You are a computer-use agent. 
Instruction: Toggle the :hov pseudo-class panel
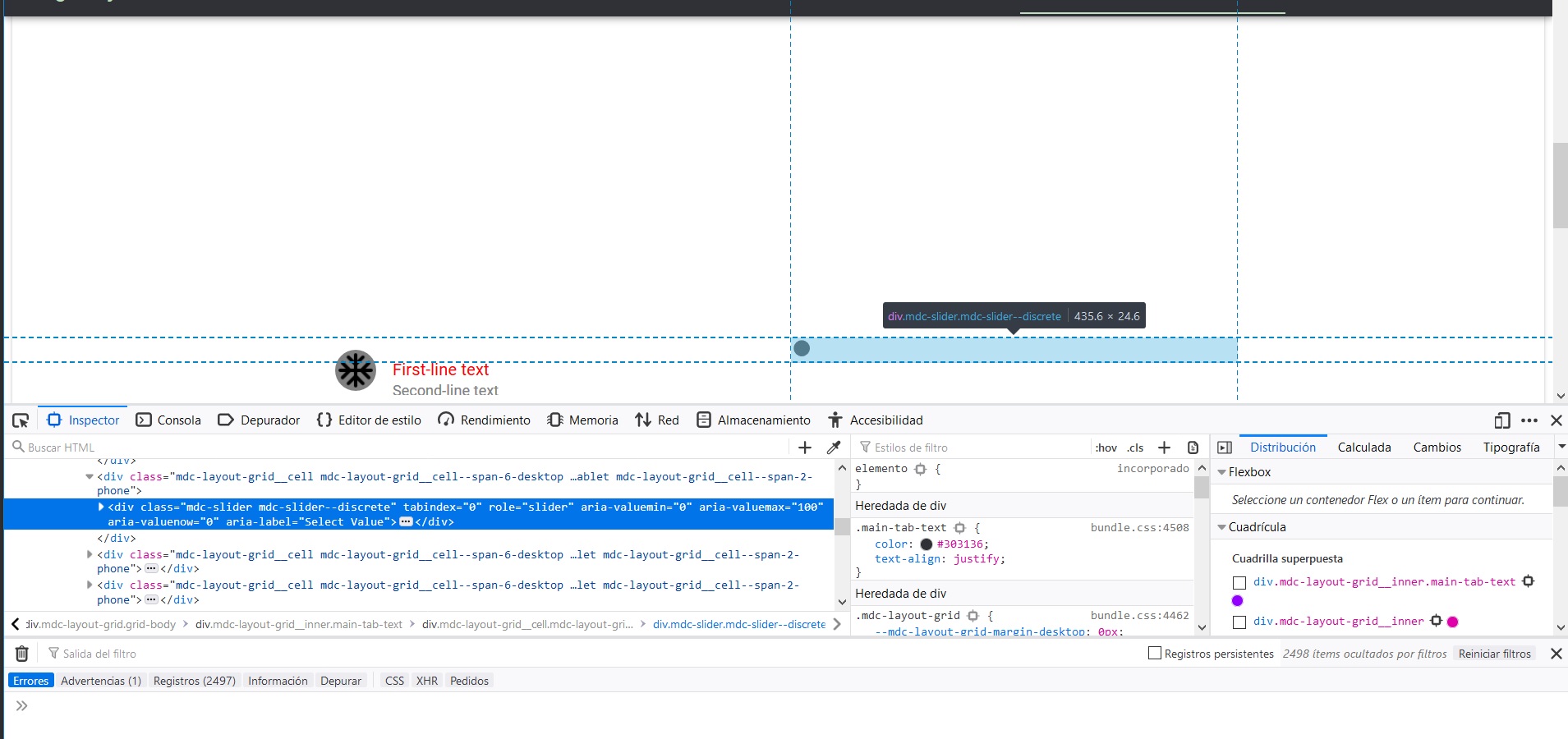[1106, 448]
